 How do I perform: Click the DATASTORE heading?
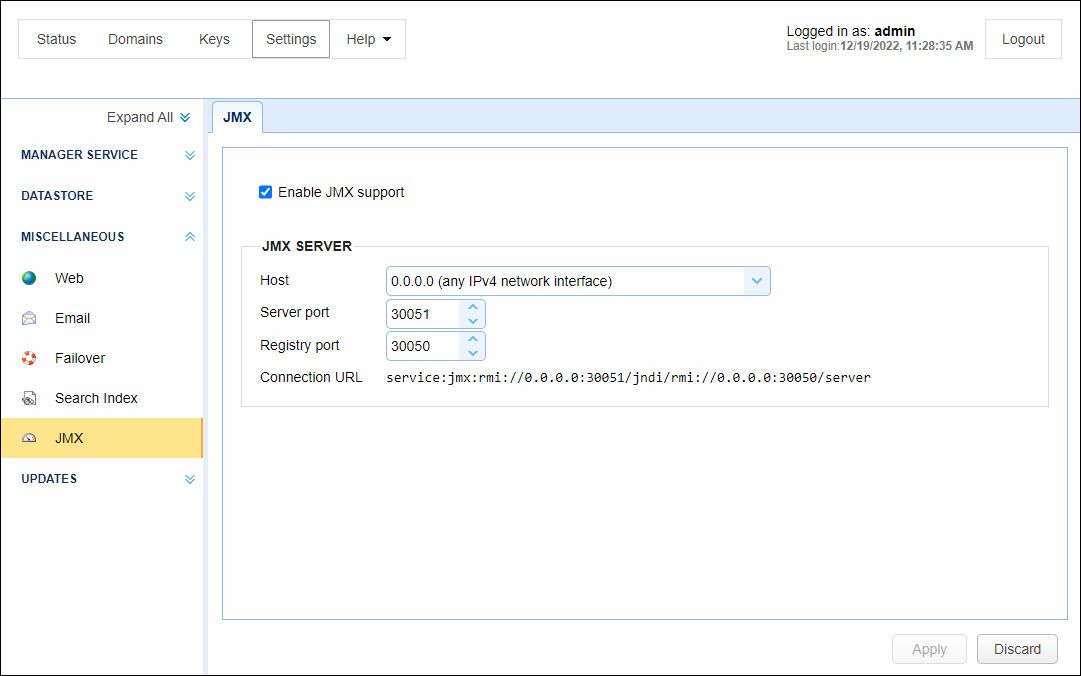click(x=57, y=196)
